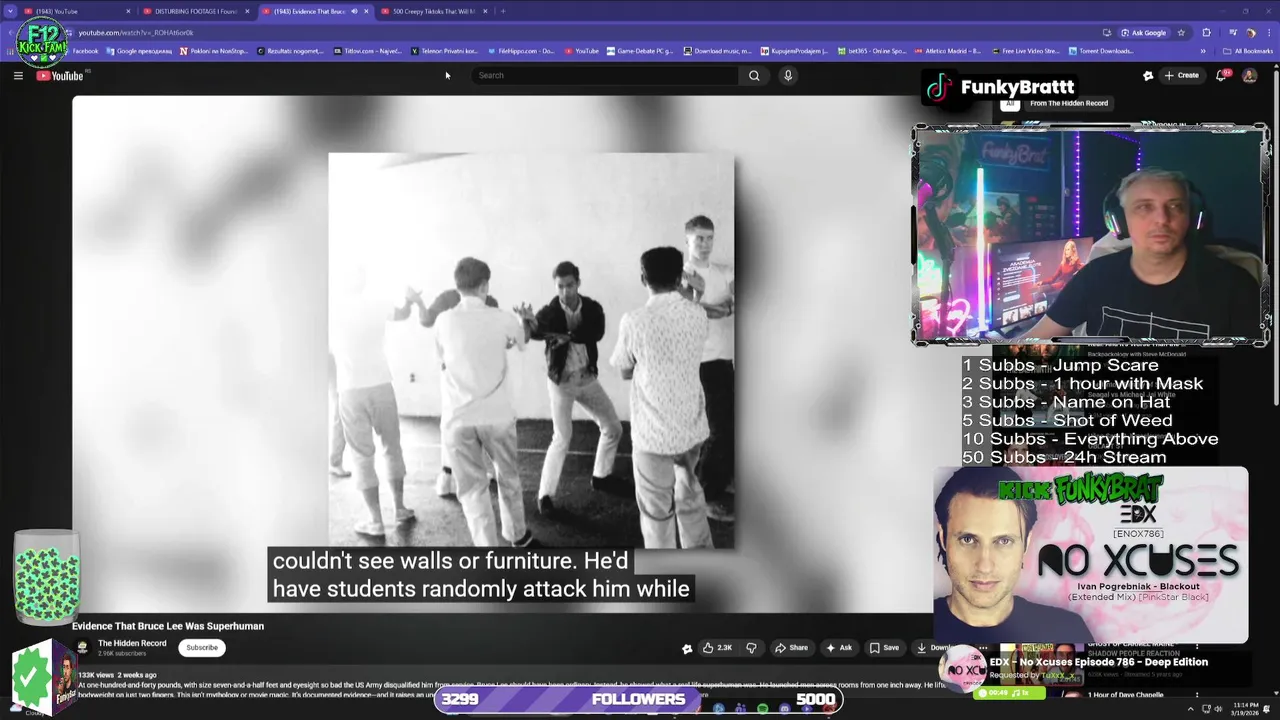This screenshot has width=1280, height=720.
Task: Open Download music bookmark
Action: [x=717, y=51]
